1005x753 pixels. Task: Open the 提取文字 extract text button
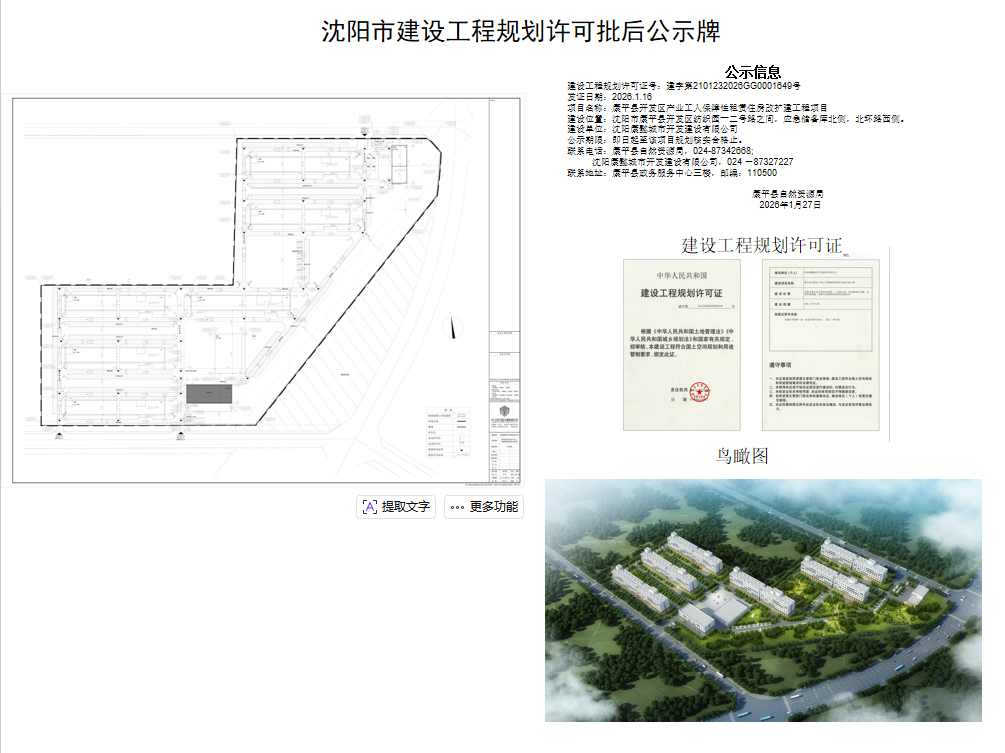[x=395, y=508]
